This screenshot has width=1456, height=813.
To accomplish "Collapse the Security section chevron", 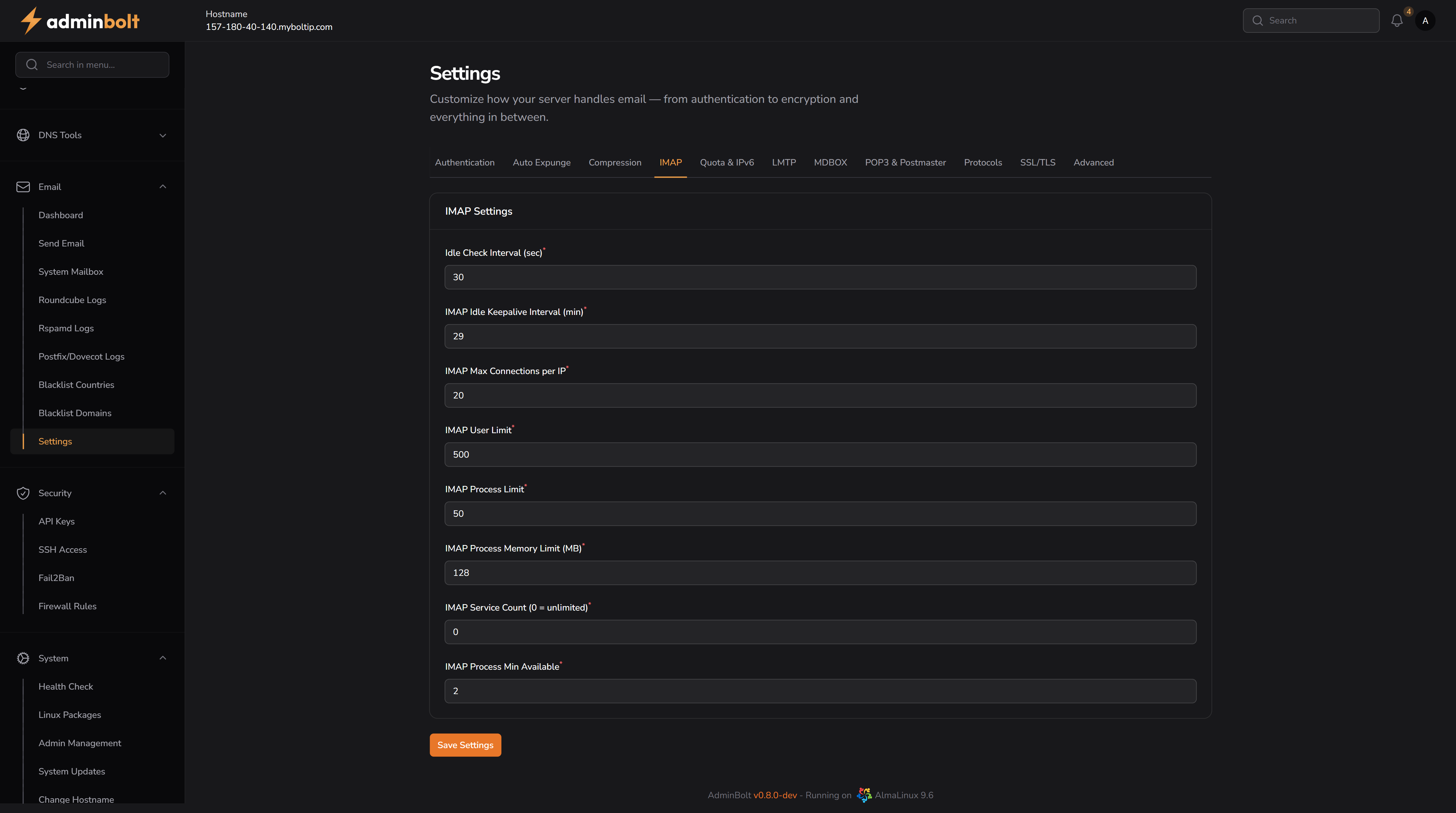I will tap(163, 493).
